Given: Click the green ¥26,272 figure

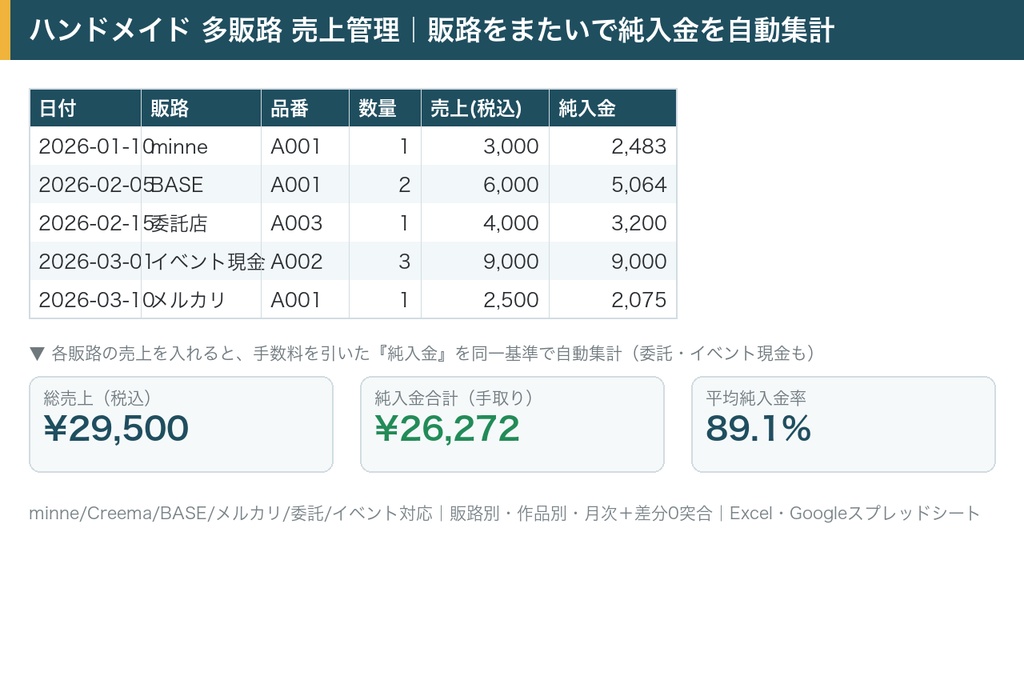Looking at the screenshot, I should (x=447, y=429).
